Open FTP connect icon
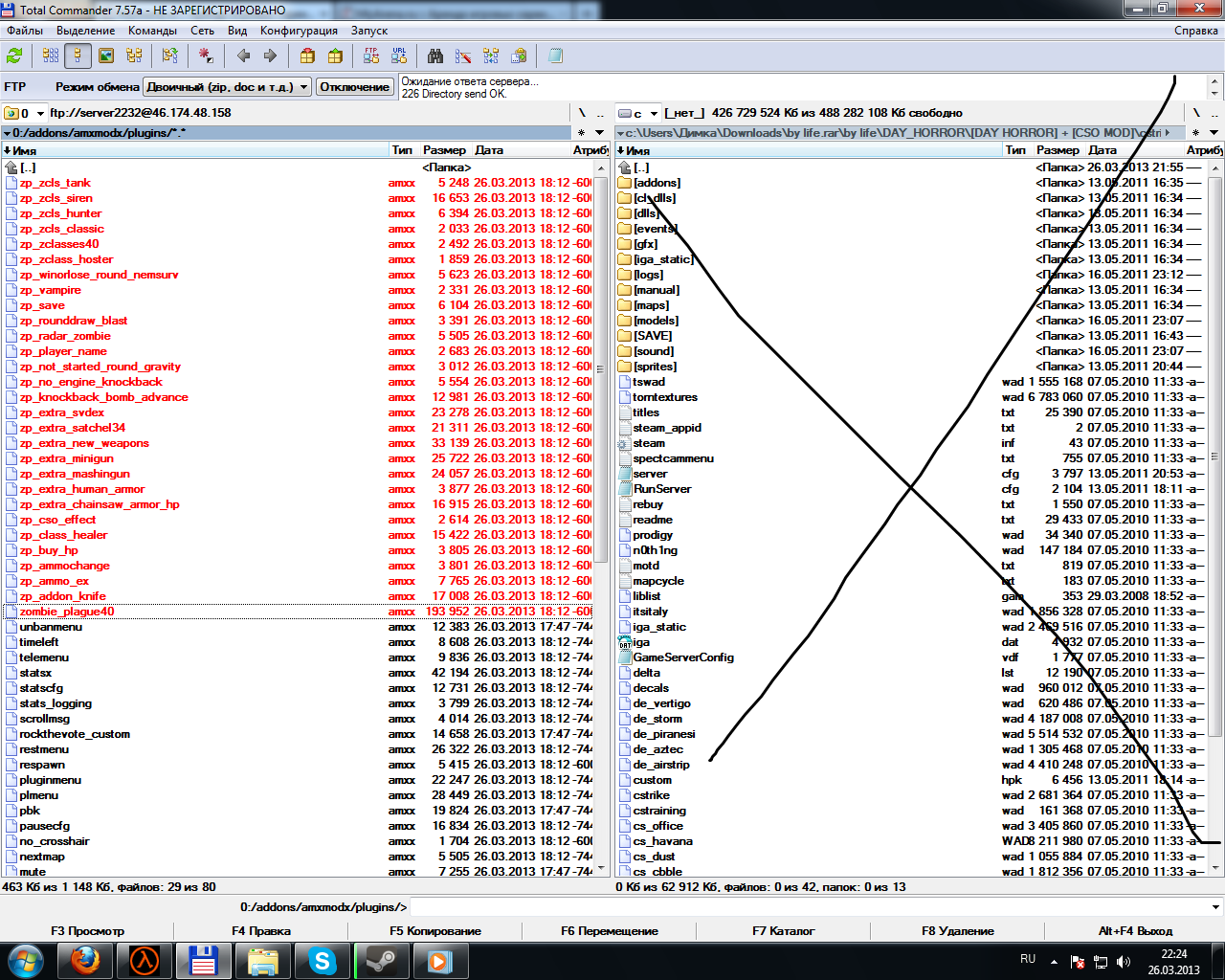 click(x=371, y=56)
